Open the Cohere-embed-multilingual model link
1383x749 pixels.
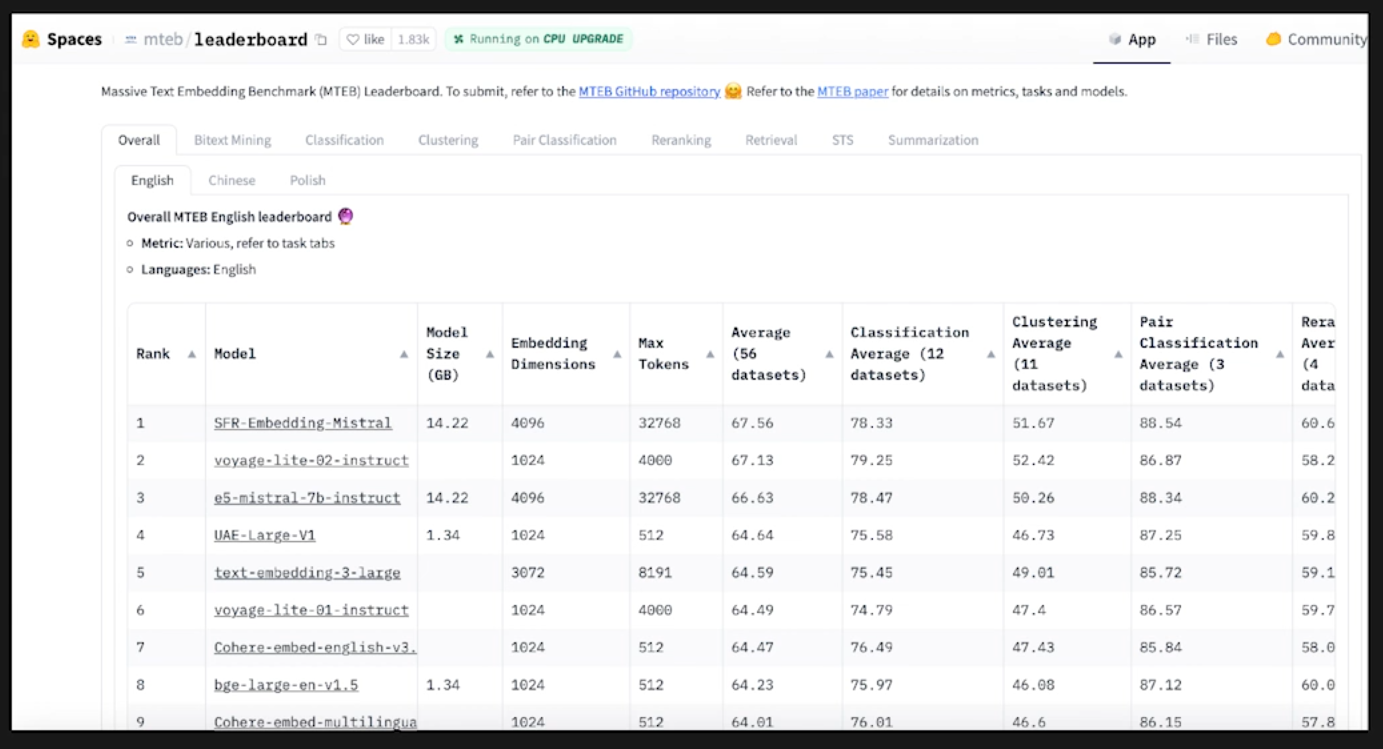pyautogui.click(x=315, y=722)
